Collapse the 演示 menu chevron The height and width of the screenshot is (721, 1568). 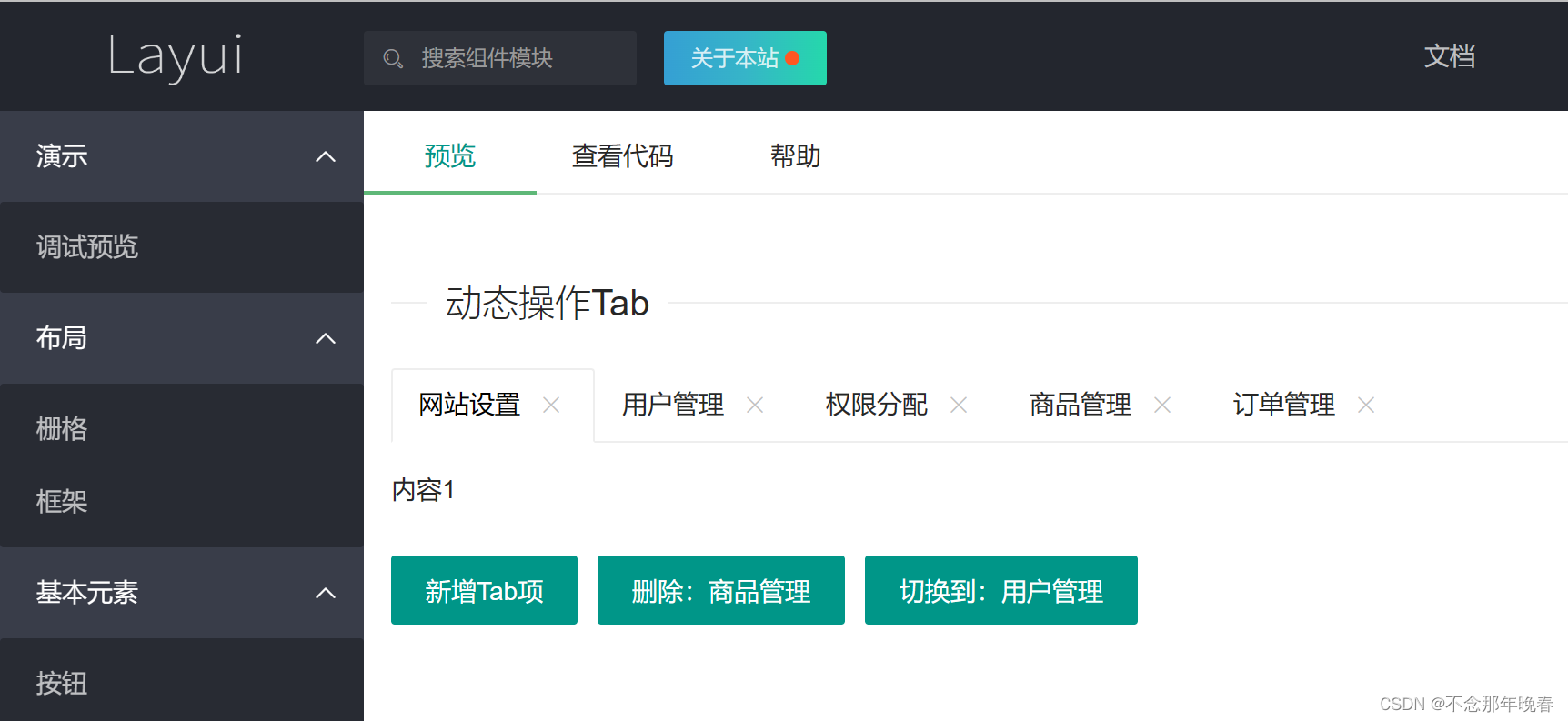coord(326,156)
